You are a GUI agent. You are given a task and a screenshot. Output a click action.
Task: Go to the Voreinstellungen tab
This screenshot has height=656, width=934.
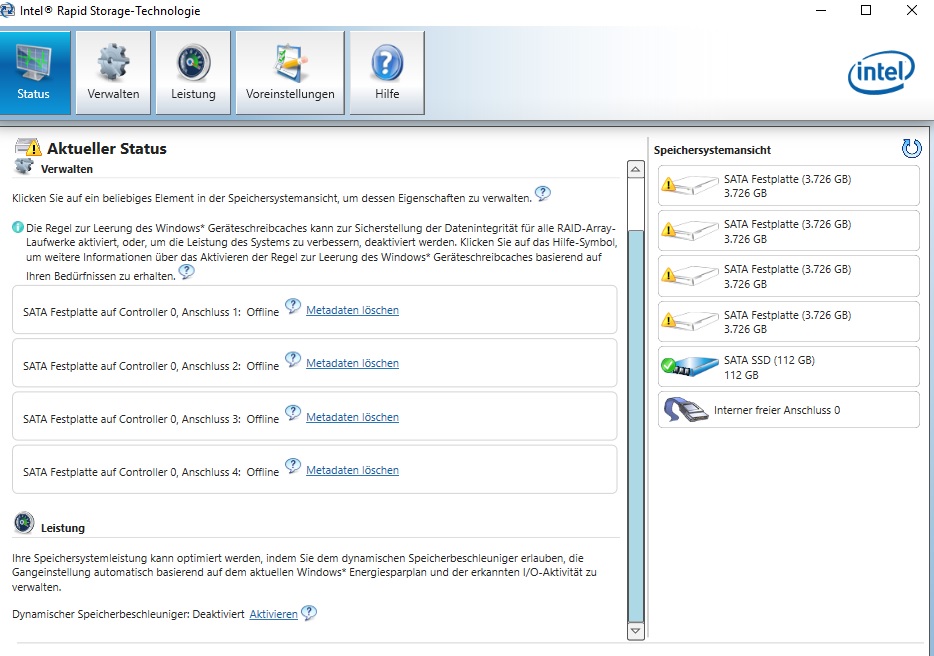pos(290,73)
